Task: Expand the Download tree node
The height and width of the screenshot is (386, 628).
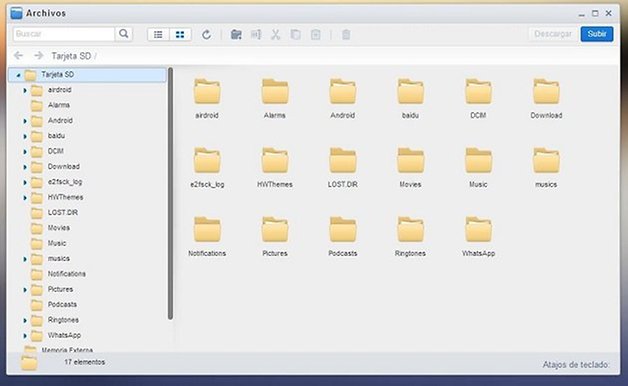Action: 25,167
